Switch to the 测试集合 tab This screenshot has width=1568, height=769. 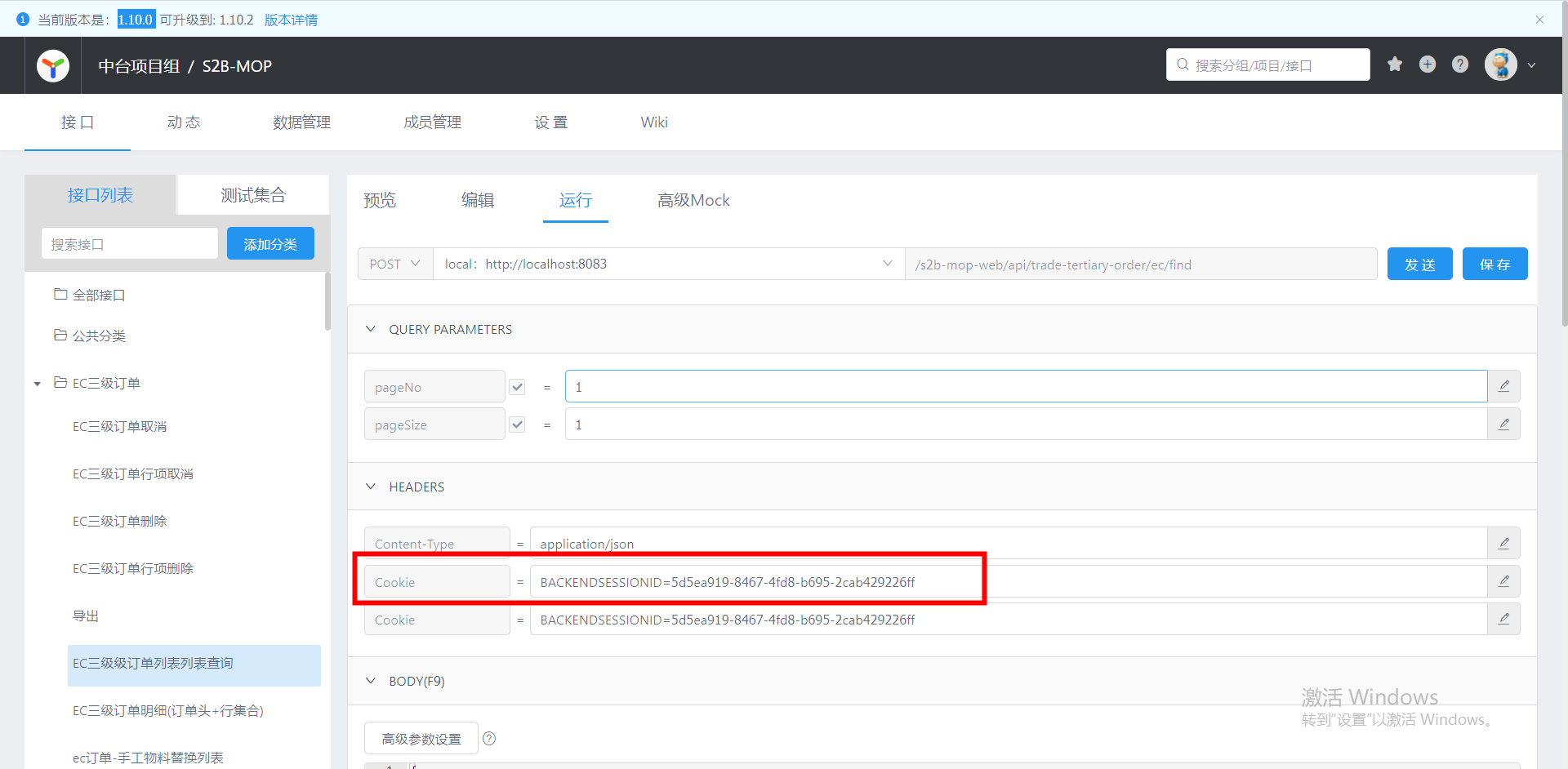pos(253,194)
